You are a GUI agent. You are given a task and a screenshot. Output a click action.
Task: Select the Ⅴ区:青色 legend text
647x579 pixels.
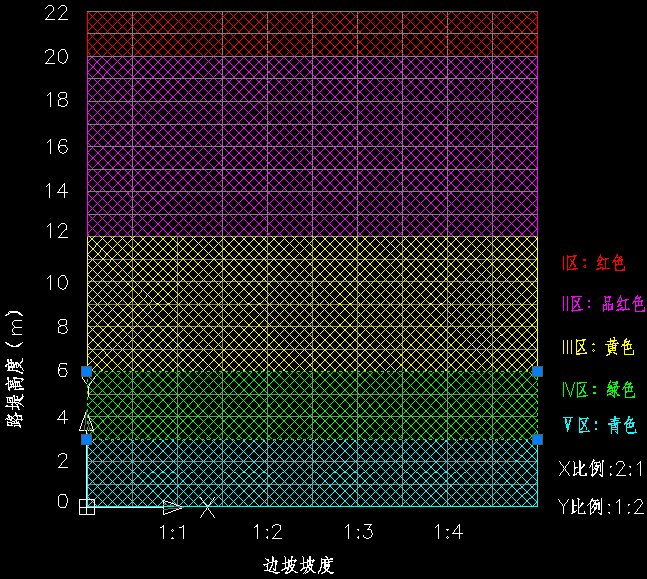click(x=598, y=426)
